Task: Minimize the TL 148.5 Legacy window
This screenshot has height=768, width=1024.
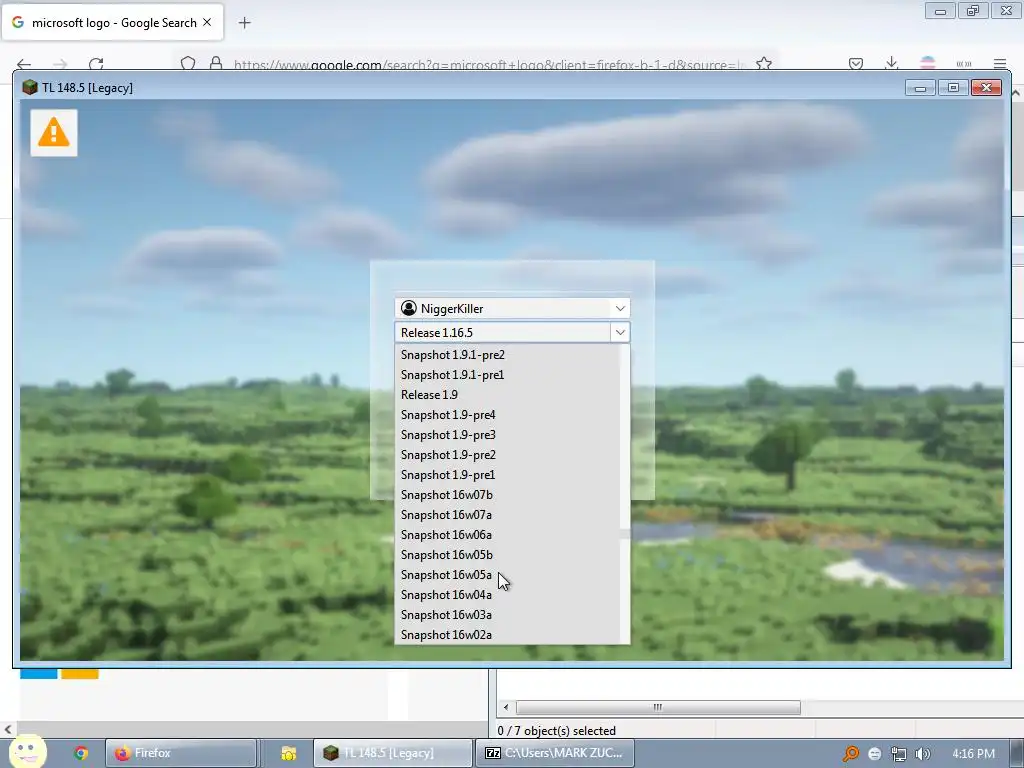Action: click(x=920, y=88)
